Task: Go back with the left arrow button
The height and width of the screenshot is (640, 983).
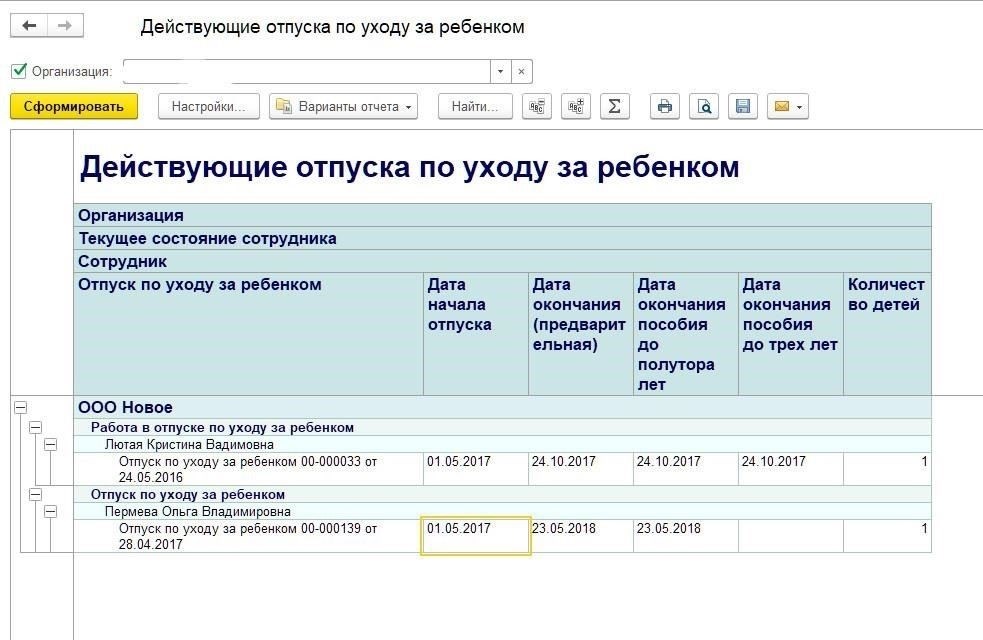Action: [x=29, y=26]
